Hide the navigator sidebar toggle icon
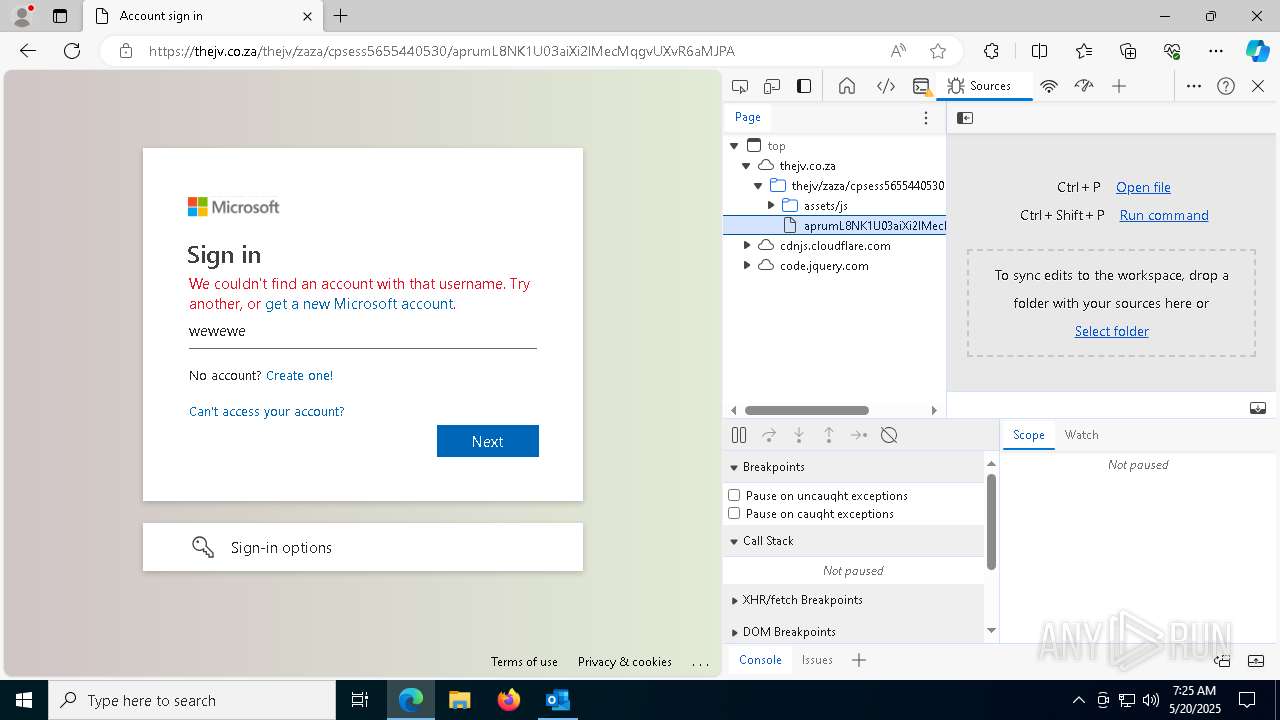The height and width of the screenshot is (720, 1280). (965, 118)
